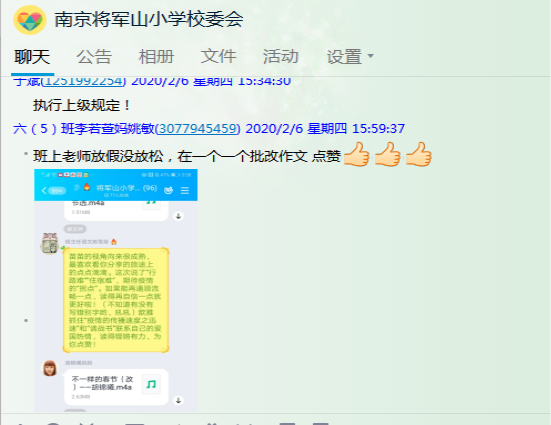Image resolution: width=551 pixels, height=425 pixels.
Task: Click sender name 六(5)班李若萱妈姚敏
Action: [x=84, y=129]
